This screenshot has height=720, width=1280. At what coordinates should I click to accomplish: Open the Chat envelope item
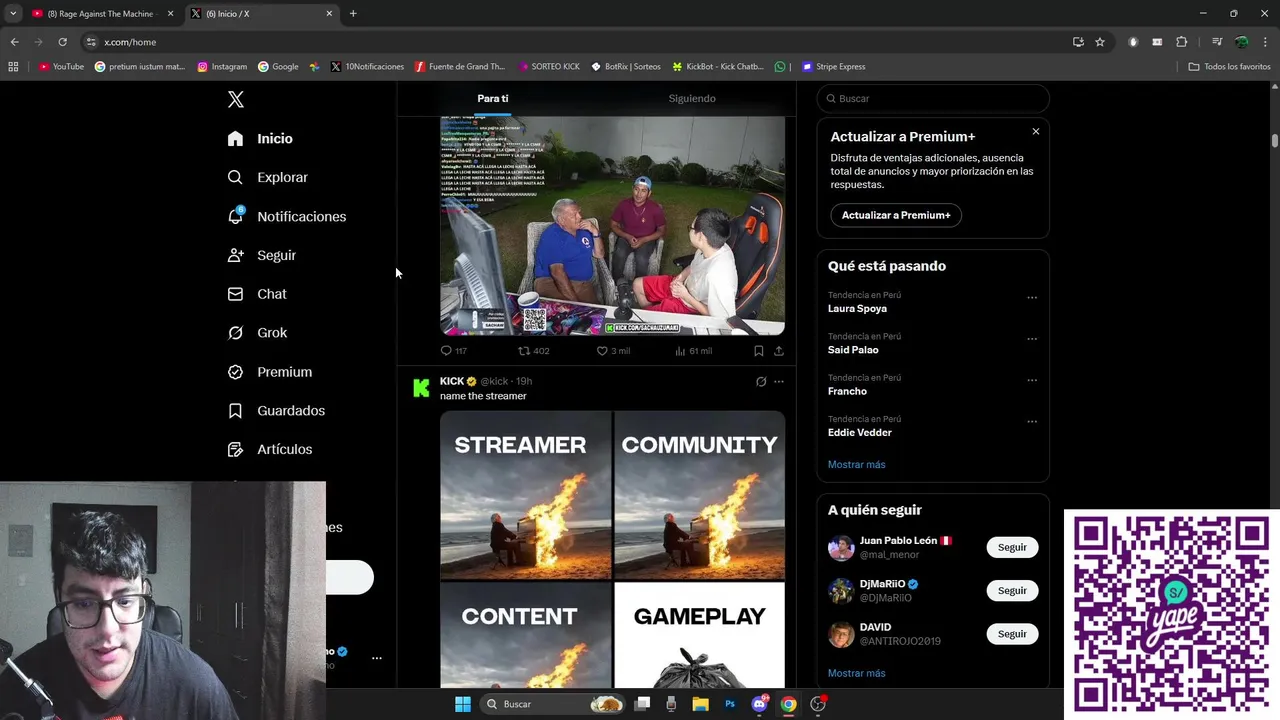point(257,294)
